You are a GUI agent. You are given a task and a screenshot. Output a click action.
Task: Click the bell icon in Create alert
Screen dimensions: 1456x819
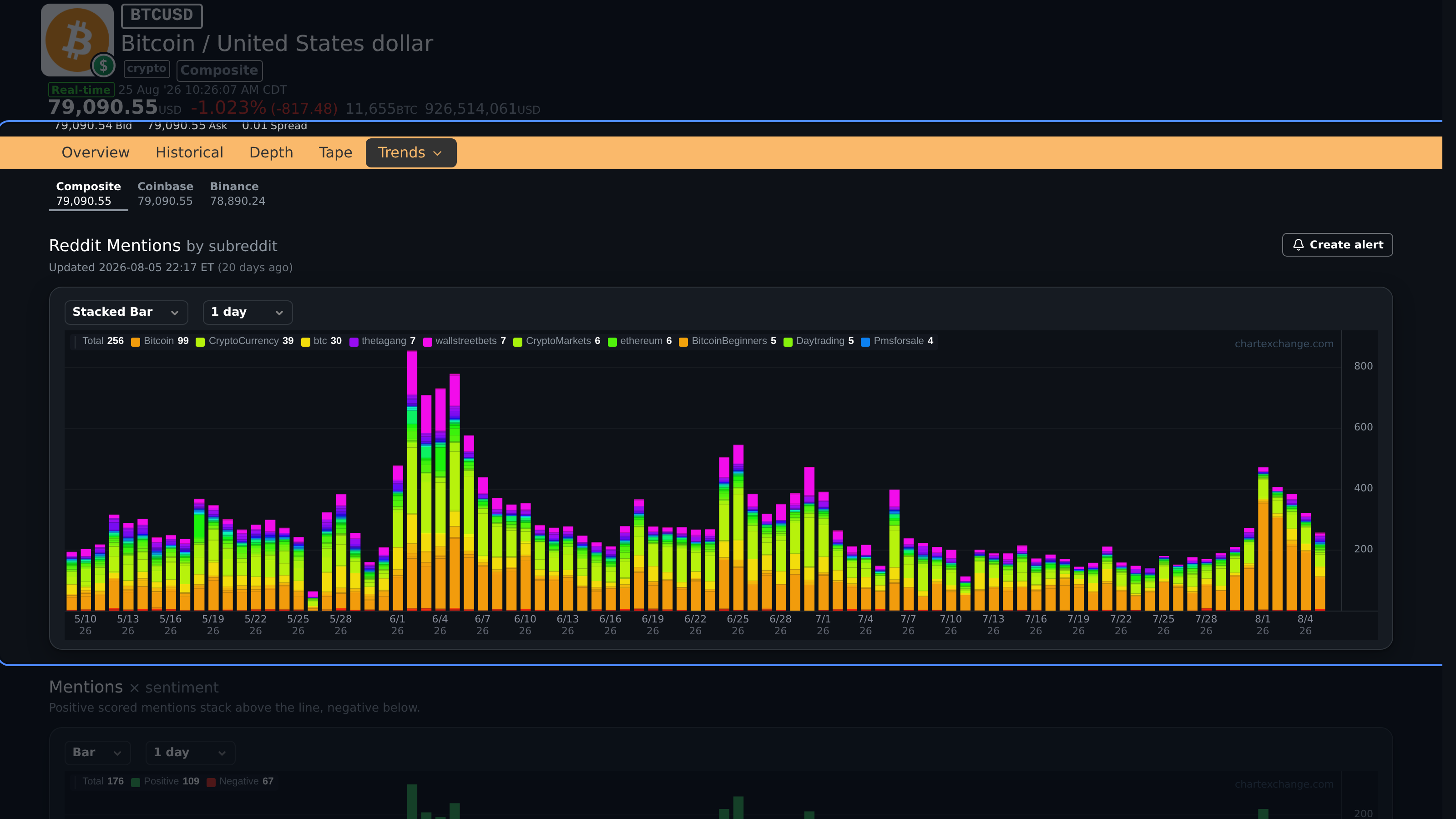coord(1298,245)
